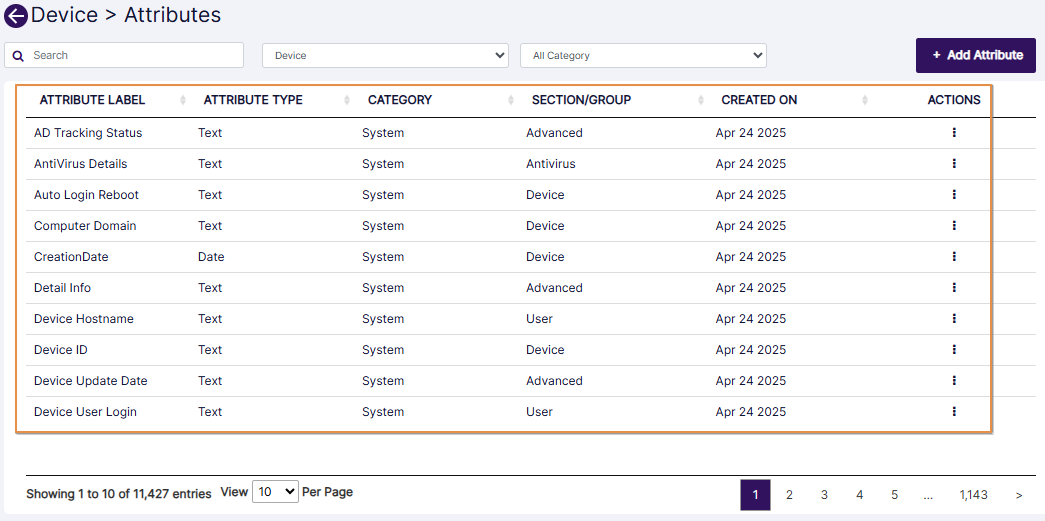Open actions menu for Auto Login Reboot
This screenshot has width=1045, height=521.
click(954, 195)
